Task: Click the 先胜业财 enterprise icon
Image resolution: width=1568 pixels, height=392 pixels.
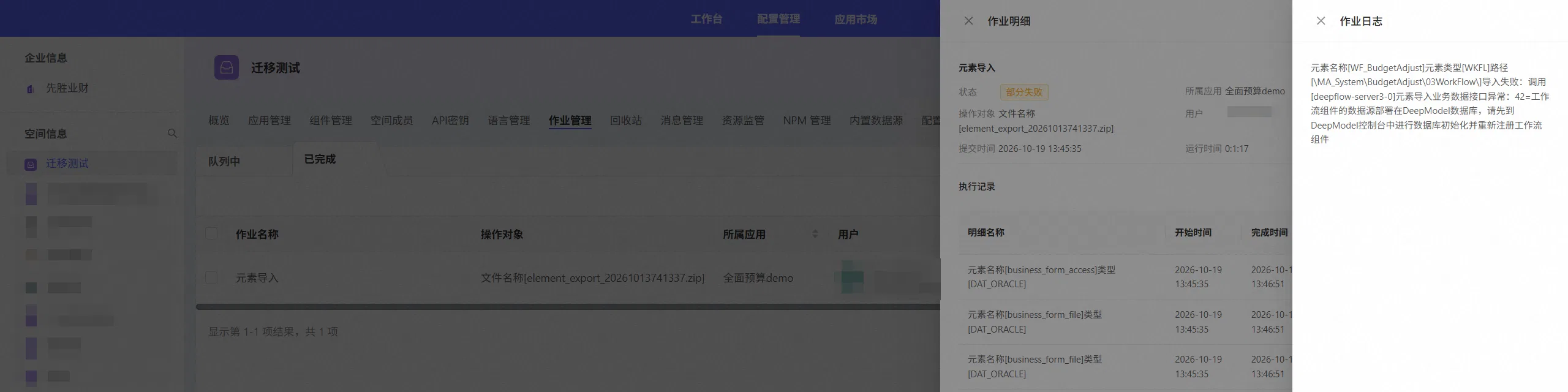Action: coord(31,89)
